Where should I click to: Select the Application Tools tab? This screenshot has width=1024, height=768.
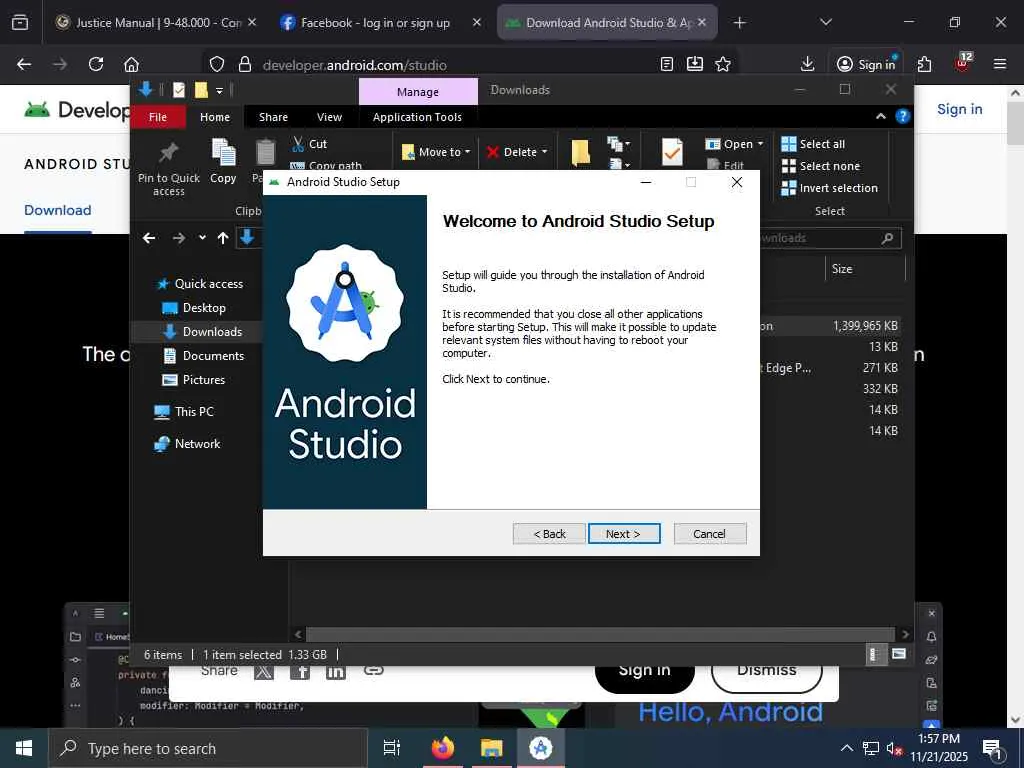(417, 117)
